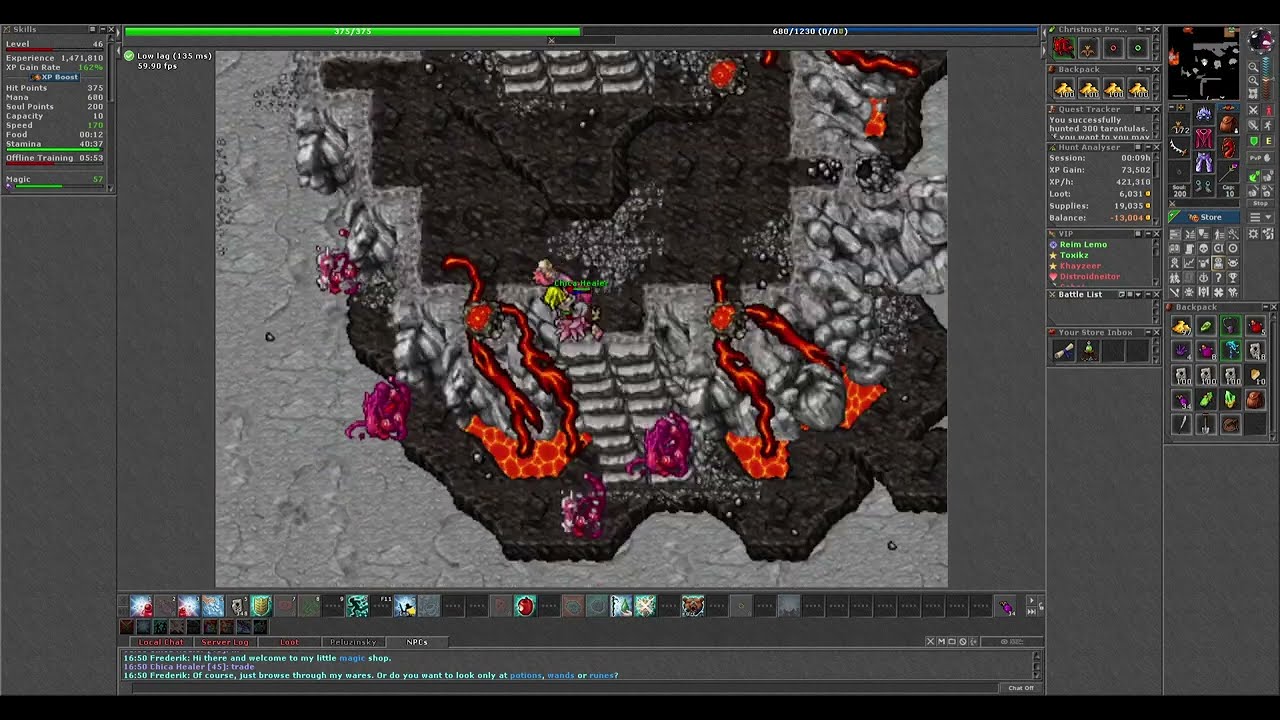
Task: Toggle expert mode E button
Action: [x=1269, y=141]
